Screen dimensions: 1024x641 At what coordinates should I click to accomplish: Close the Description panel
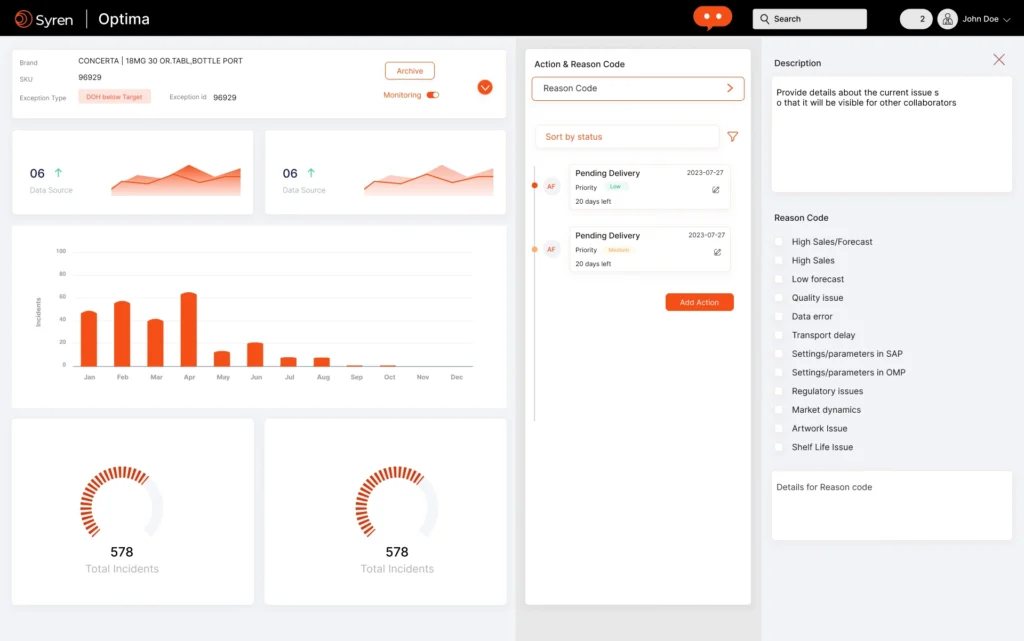click(998, 60)
